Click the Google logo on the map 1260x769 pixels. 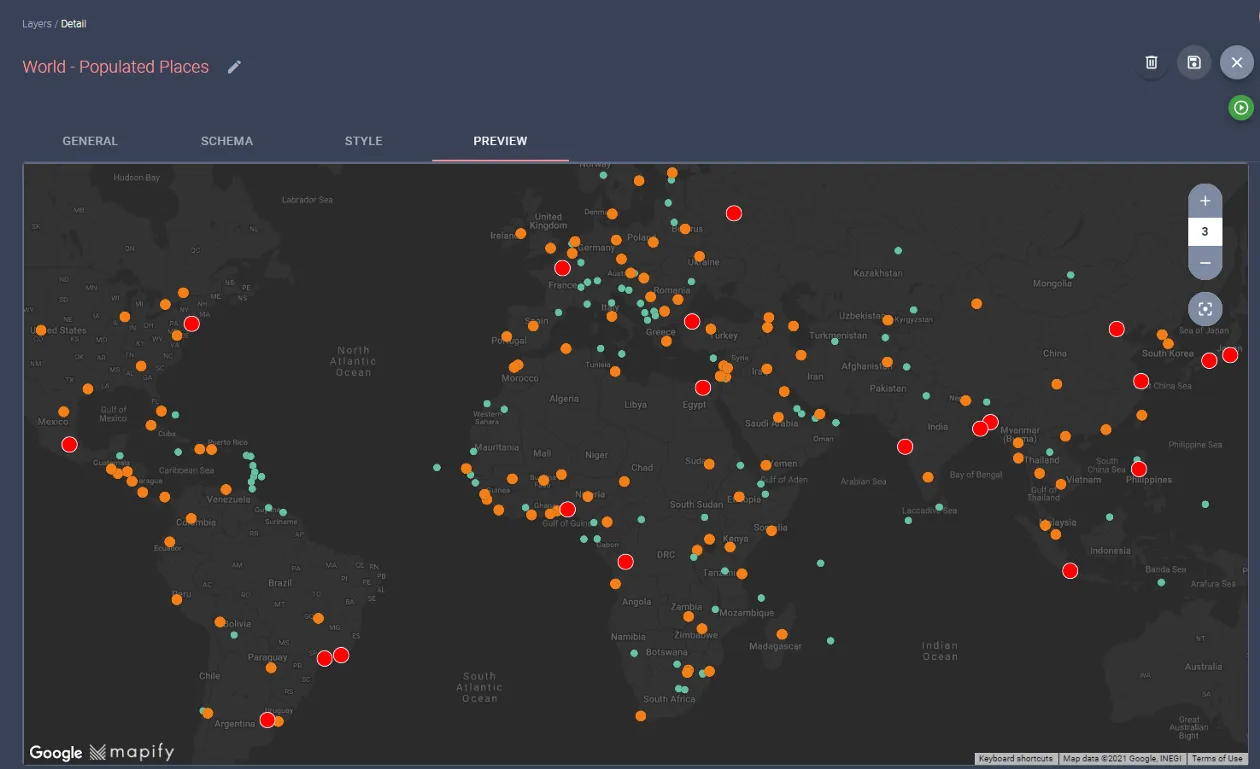click(x=56, y=752)
